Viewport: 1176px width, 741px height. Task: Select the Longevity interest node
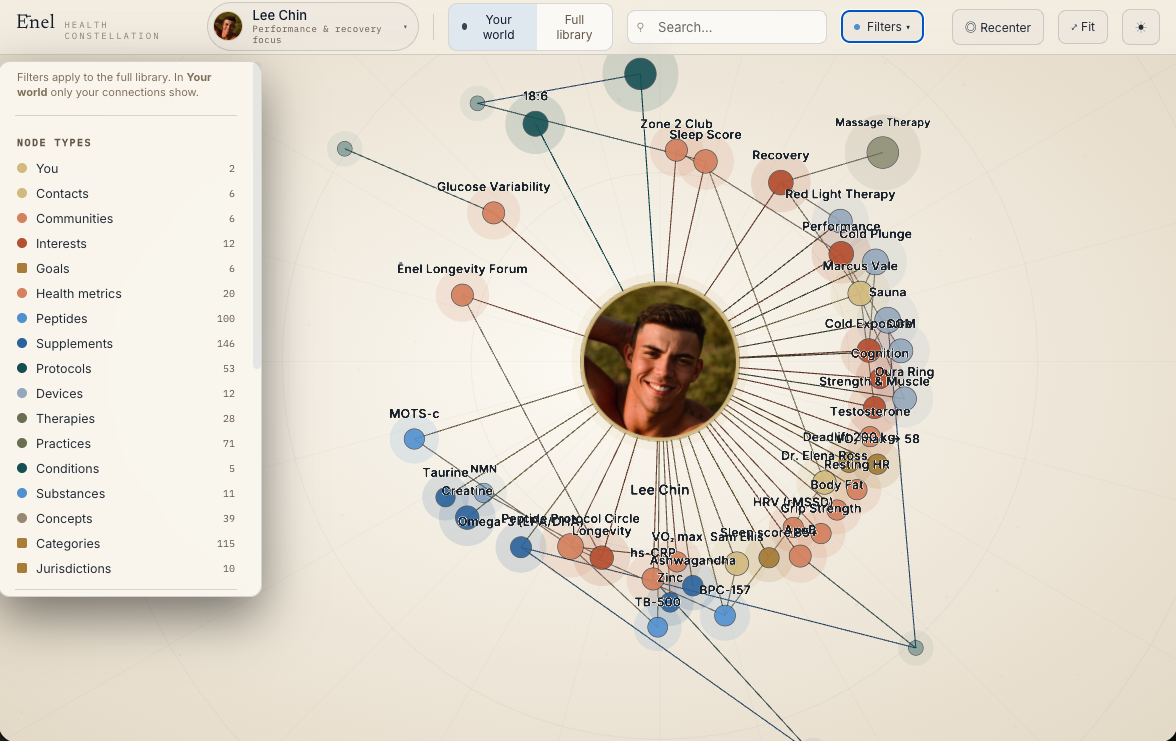[x=602, y=558]
